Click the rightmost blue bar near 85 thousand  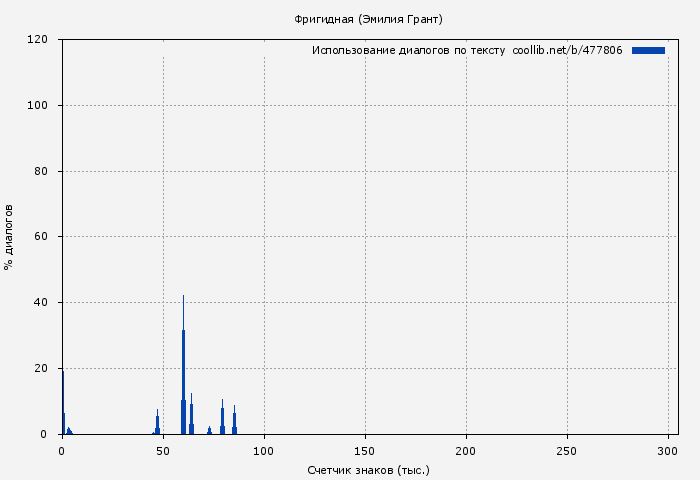coord(234,422)
